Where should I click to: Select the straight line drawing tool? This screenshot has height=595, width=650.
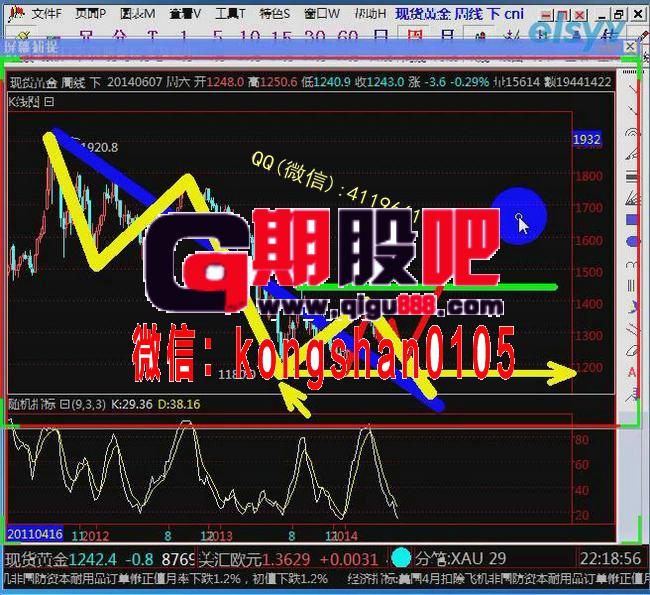pos(633,89)
